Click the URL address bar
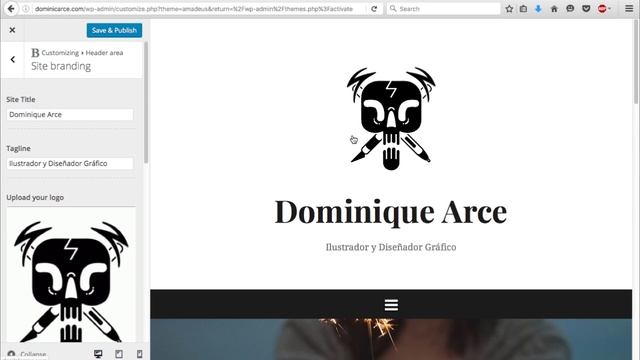The height and width of the screenshot is (360, 640). (x=194, y=9)
